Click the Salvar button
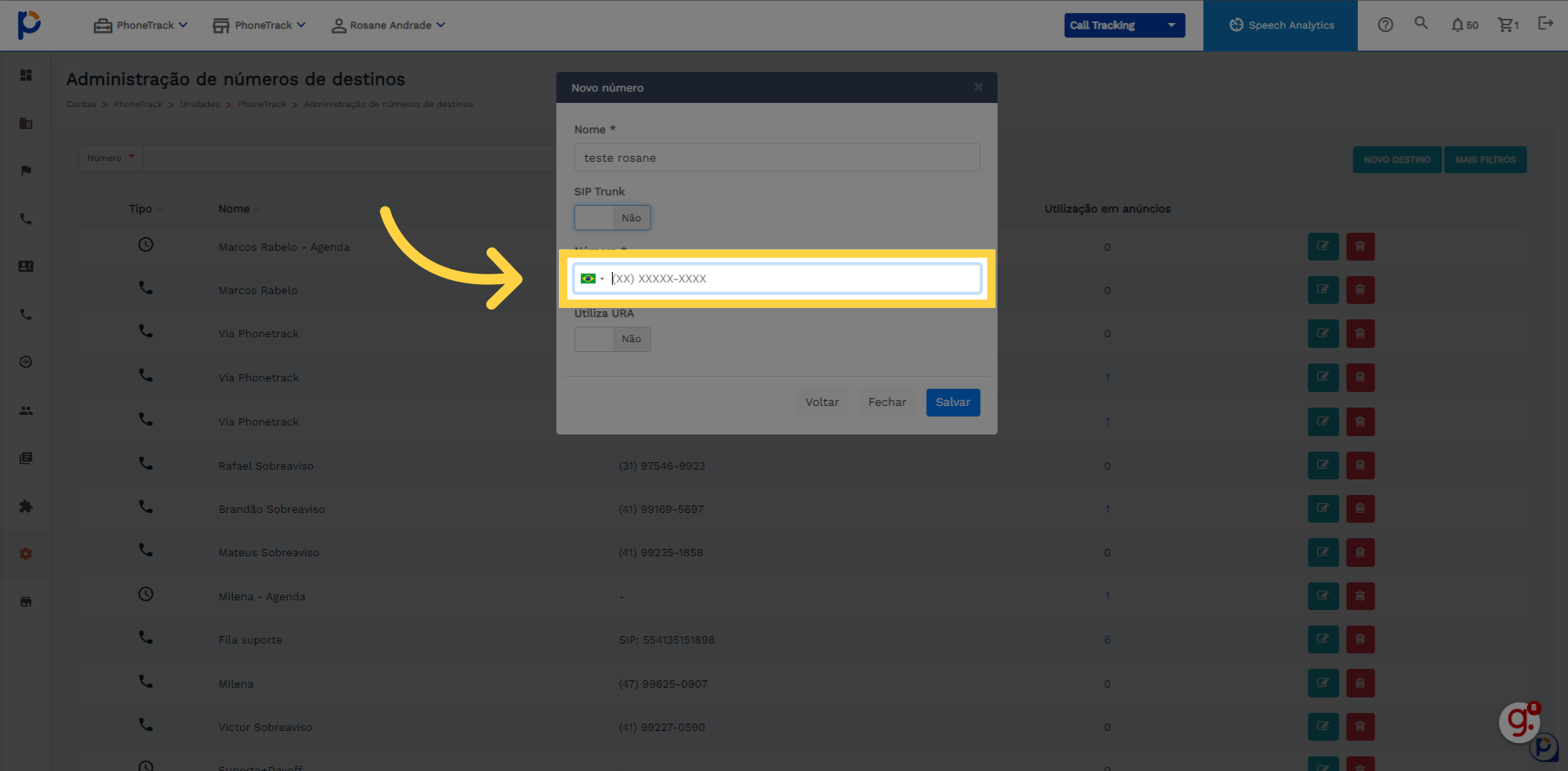This screenshot has height=771, width=1568. 952,402
